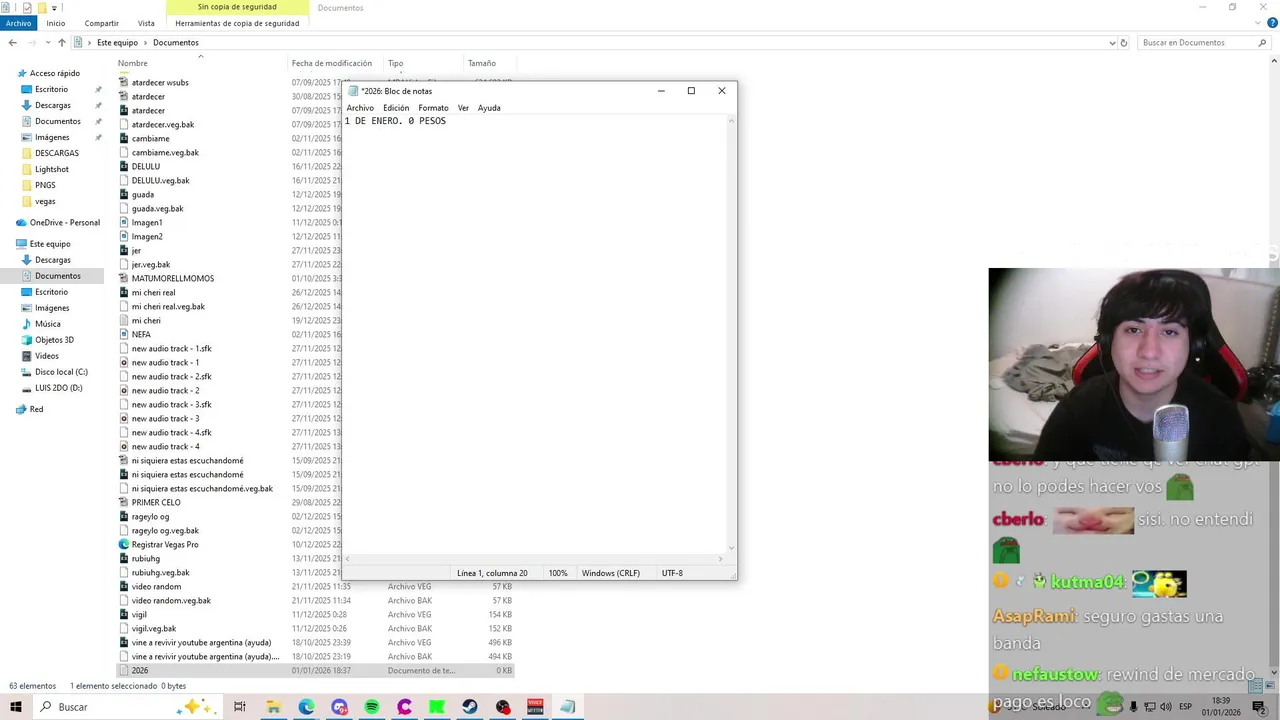Select the file named 2026
The height and width of the screenshot is (720, 1280).
point(139,671)
